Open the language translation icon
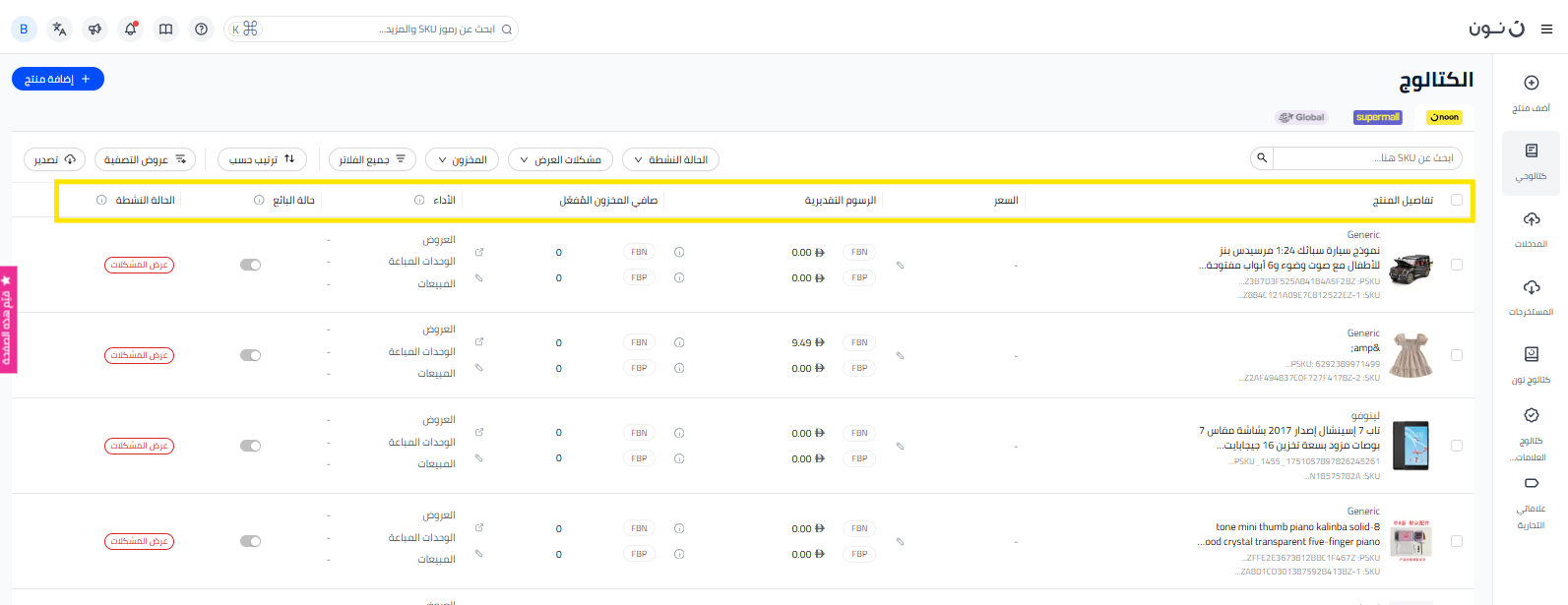 coord(59,30)
